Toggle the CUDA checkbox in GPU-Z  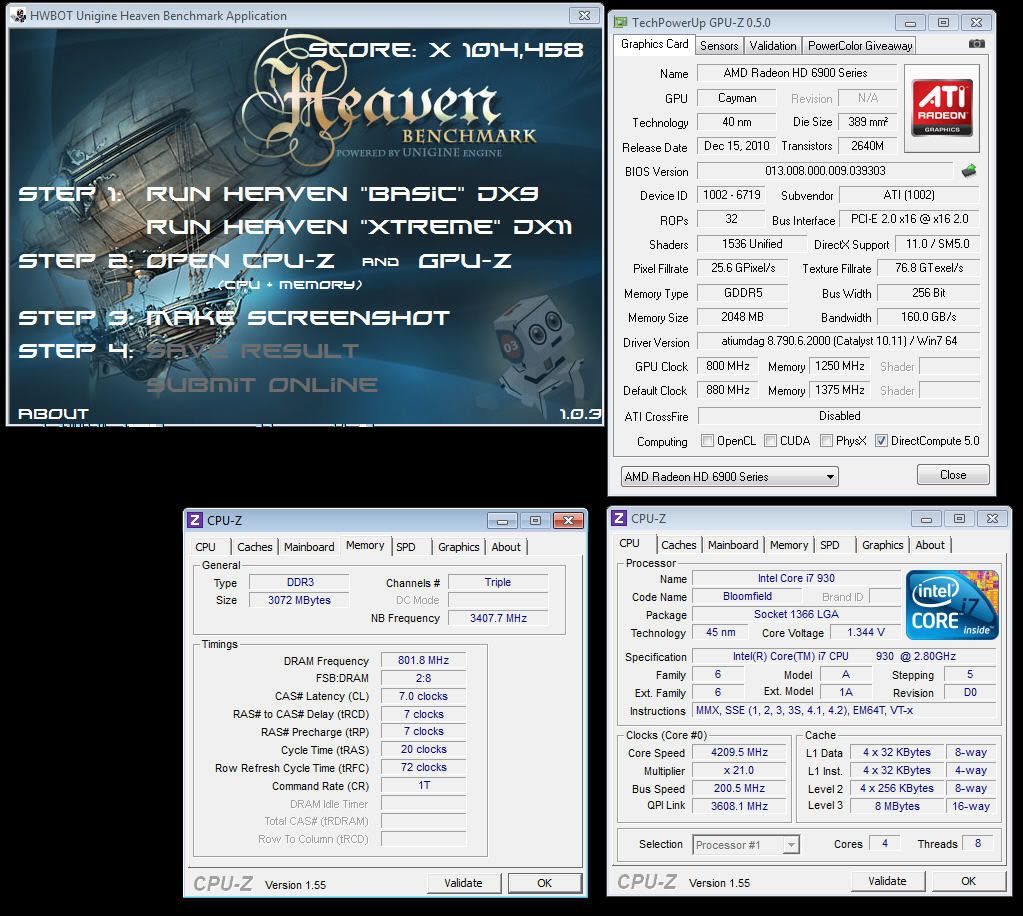tap(770, 440)
